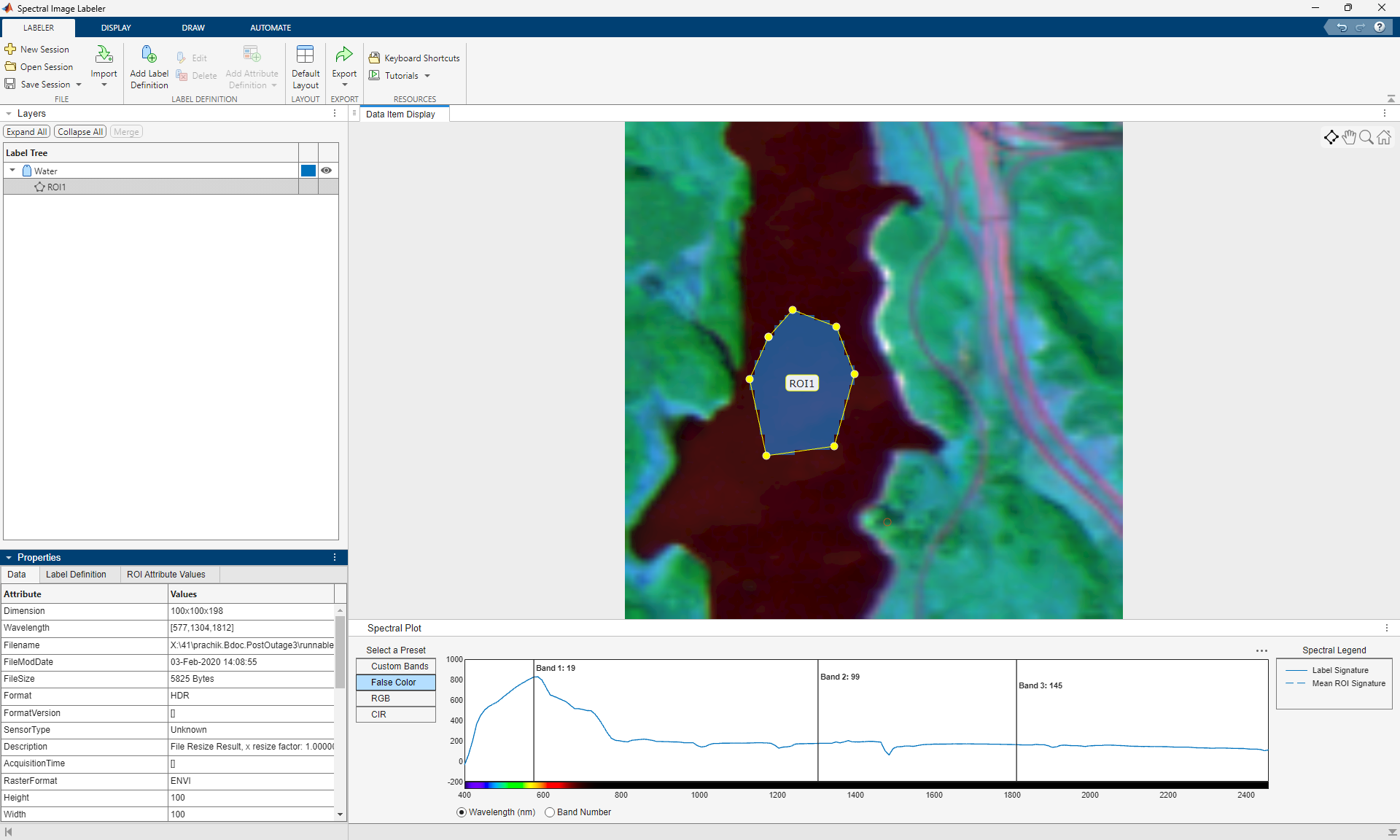Select the False Color preset
This screenshot has height=840, width=1400.
395,682
